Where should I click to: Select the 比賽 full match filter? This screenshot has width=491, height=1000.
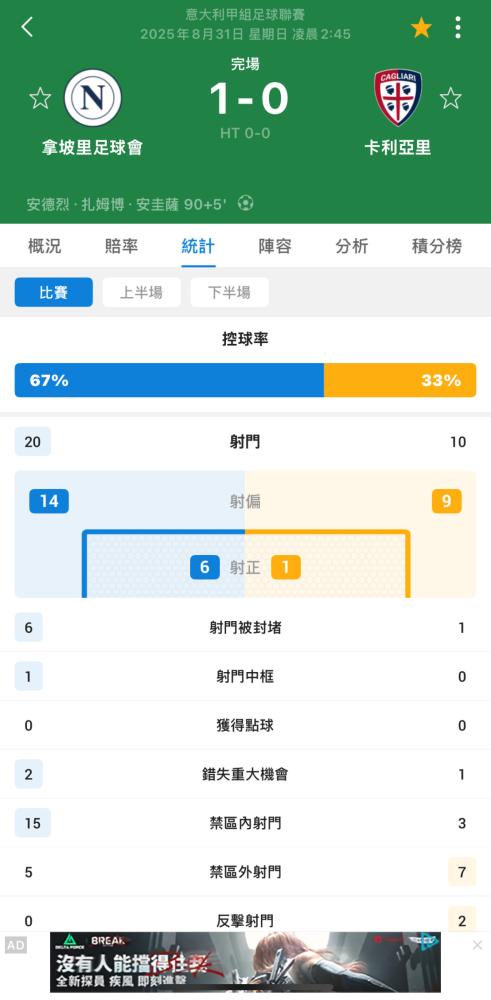pyautogui.click(x=54, y=292)
